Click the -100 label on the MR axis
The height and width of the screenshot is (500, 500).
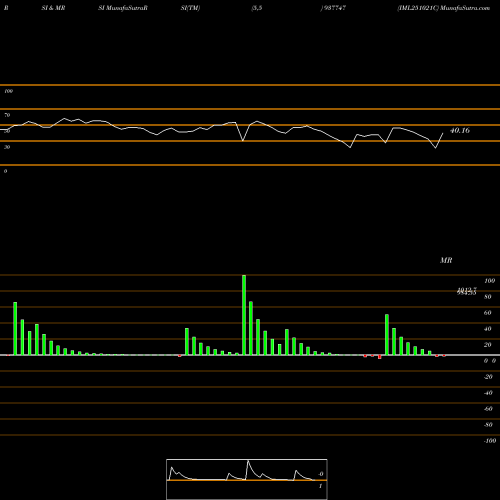pyautogui.click(x=490, y=441)
